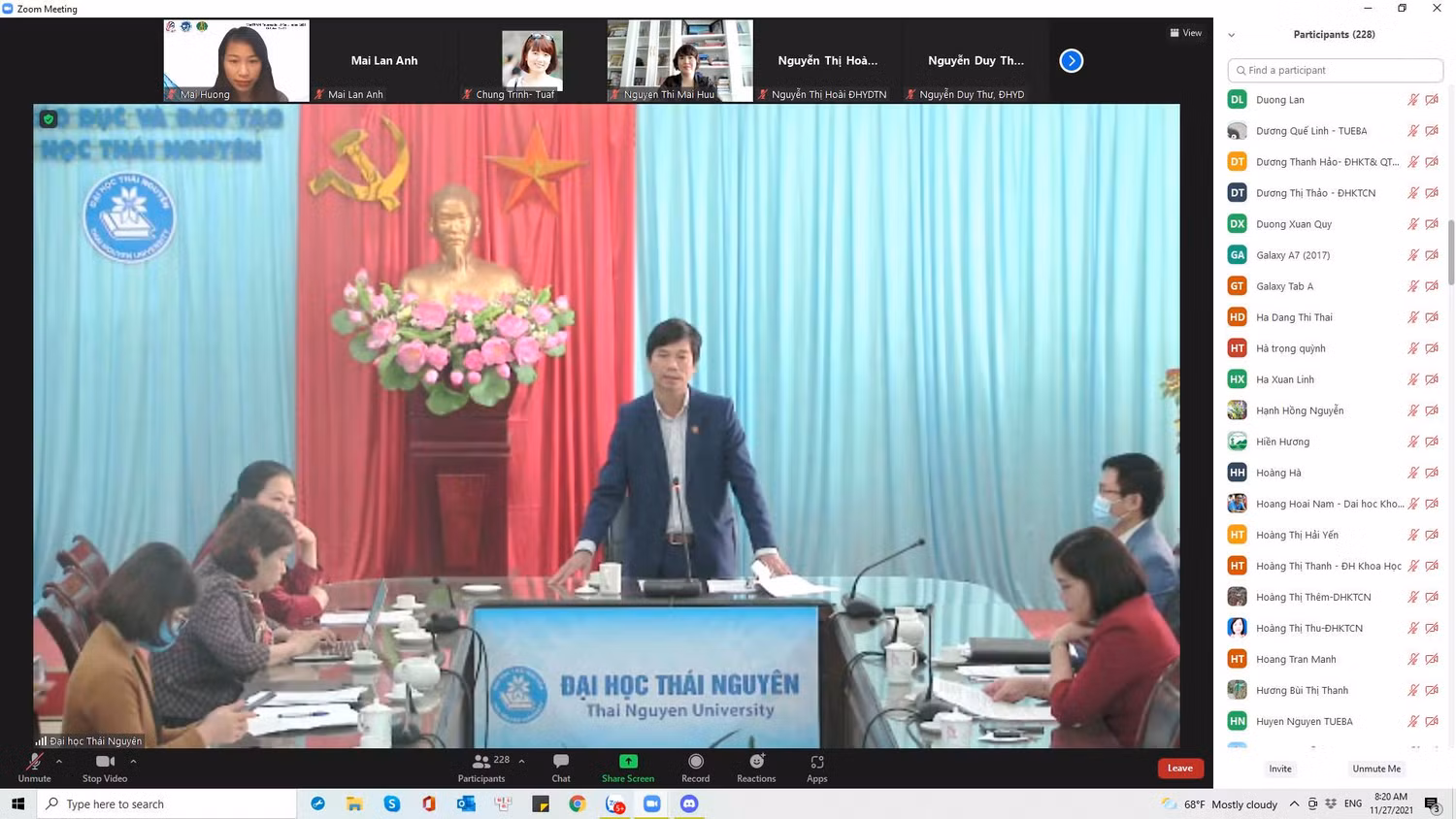
Task: Open Windows Start menu
Action: 17,803
